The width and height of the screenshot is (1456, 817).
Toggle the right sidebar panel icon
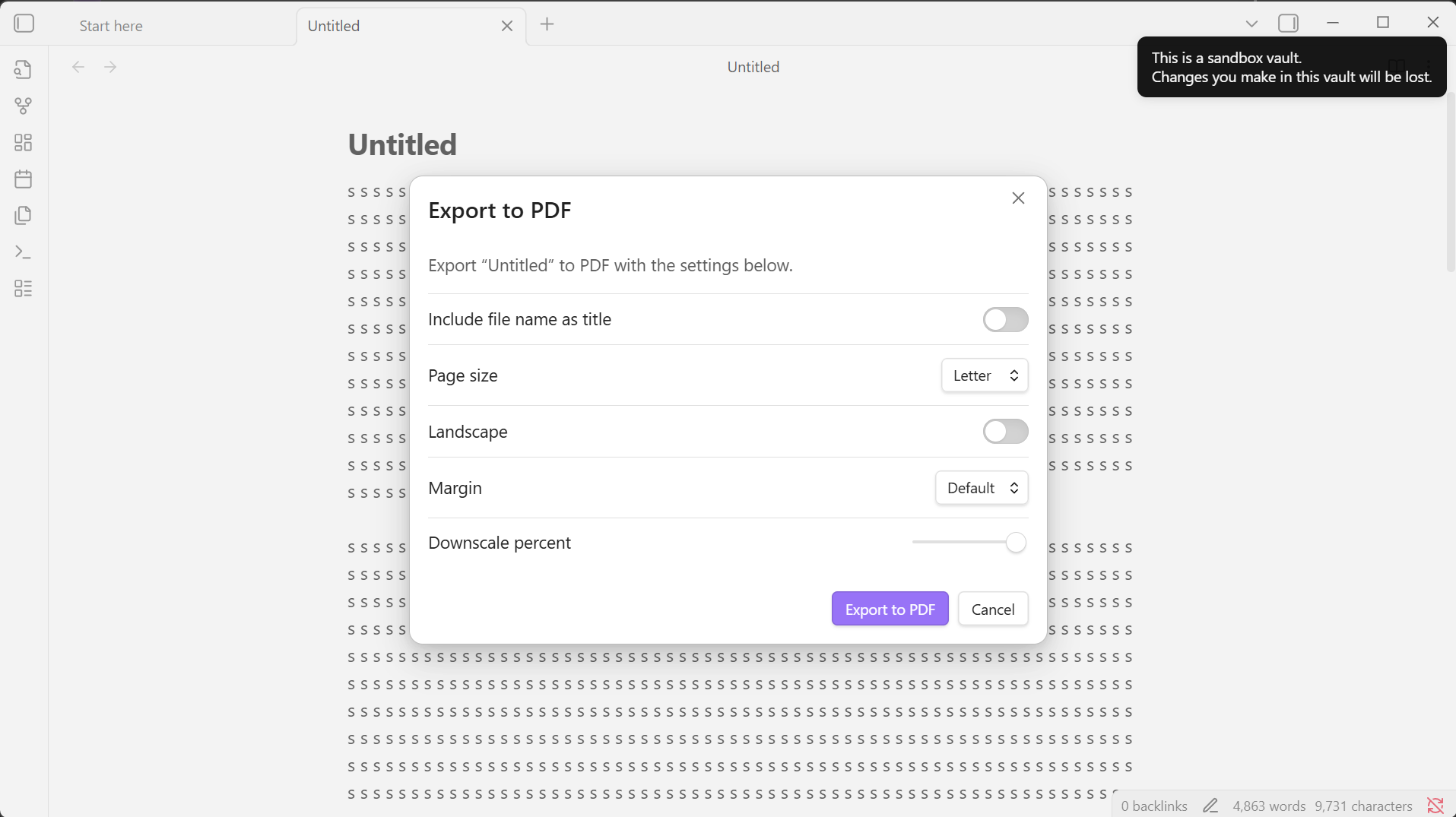[1288, 24]
